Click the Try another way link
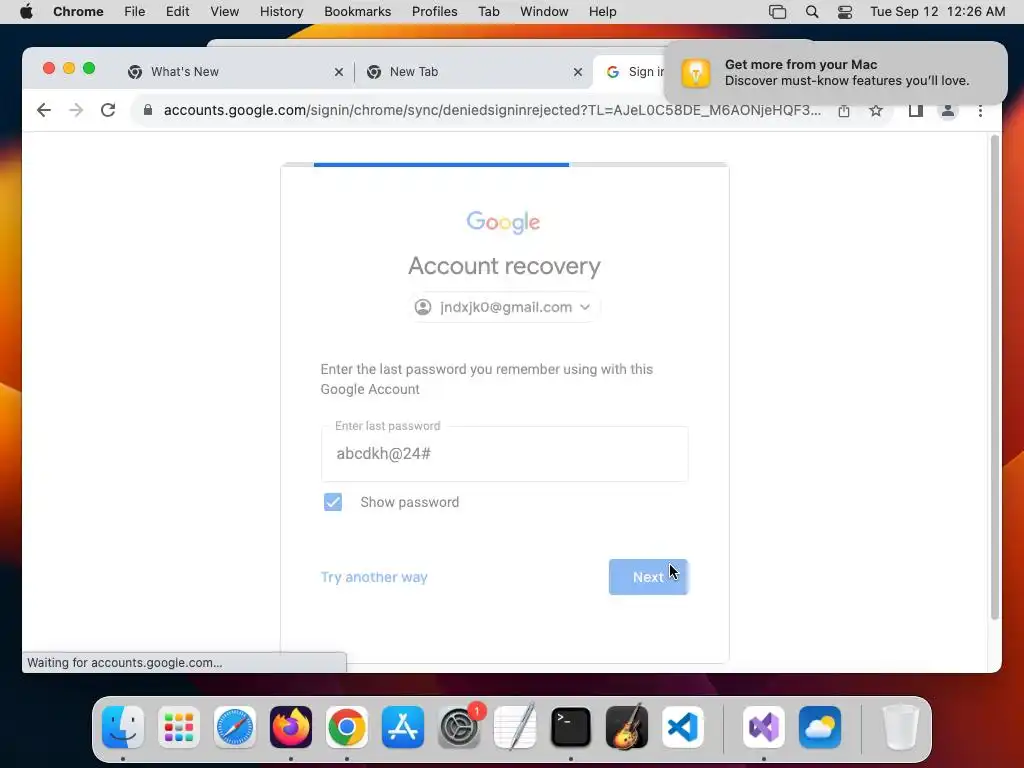1024x768 pixels. 374,577
